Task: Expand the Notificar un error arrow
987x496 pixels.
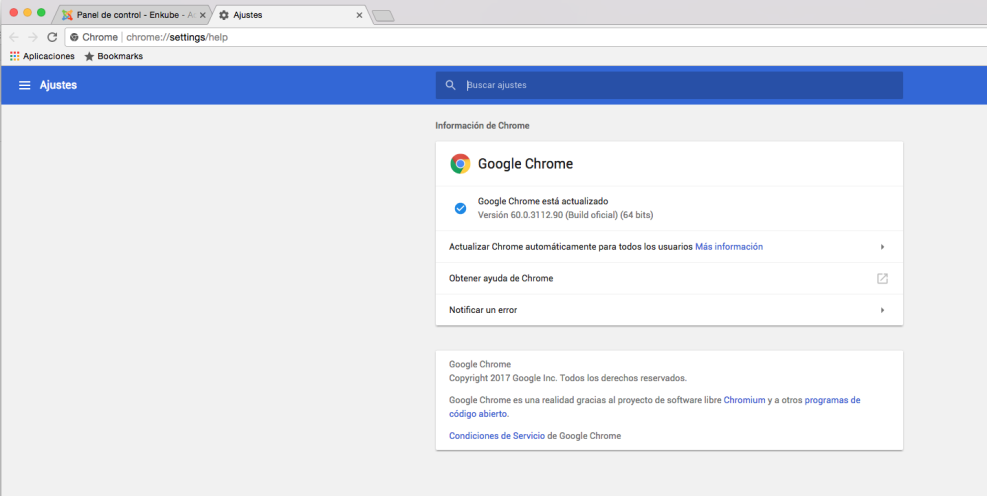Action: coord(883,310)
